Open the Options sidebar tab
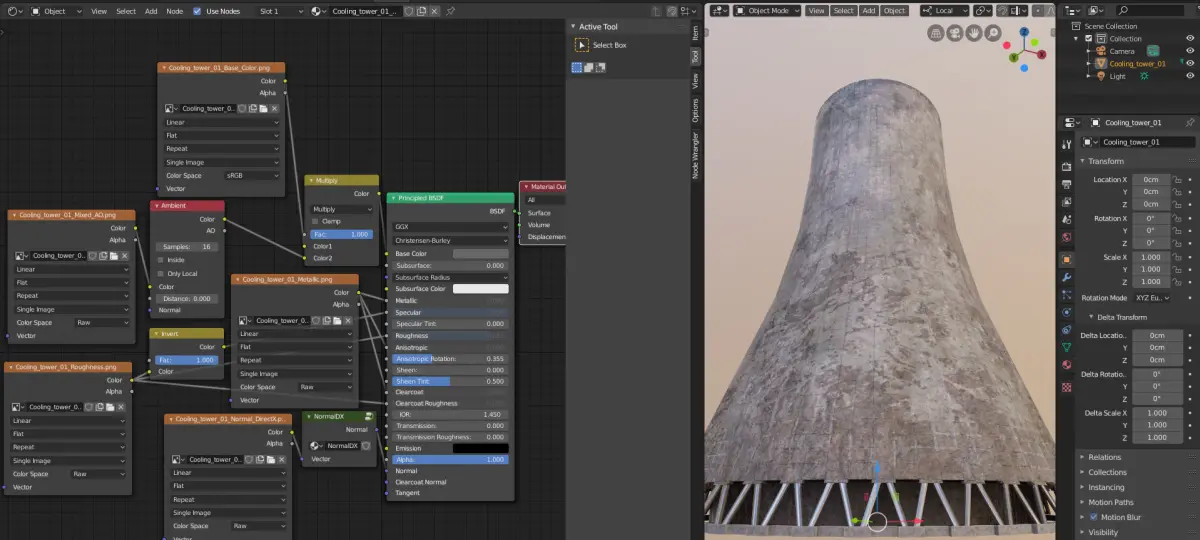Image resolution: width=1200 pixels, height=540 pixels. (696, 109)
